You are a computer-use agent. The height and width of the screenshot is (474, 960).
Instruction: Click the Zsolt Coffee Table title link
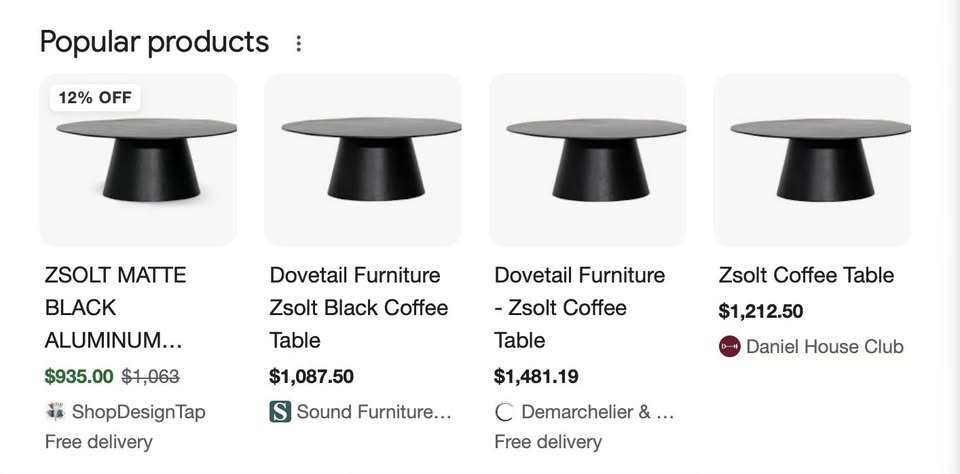[x=806, y=275]
